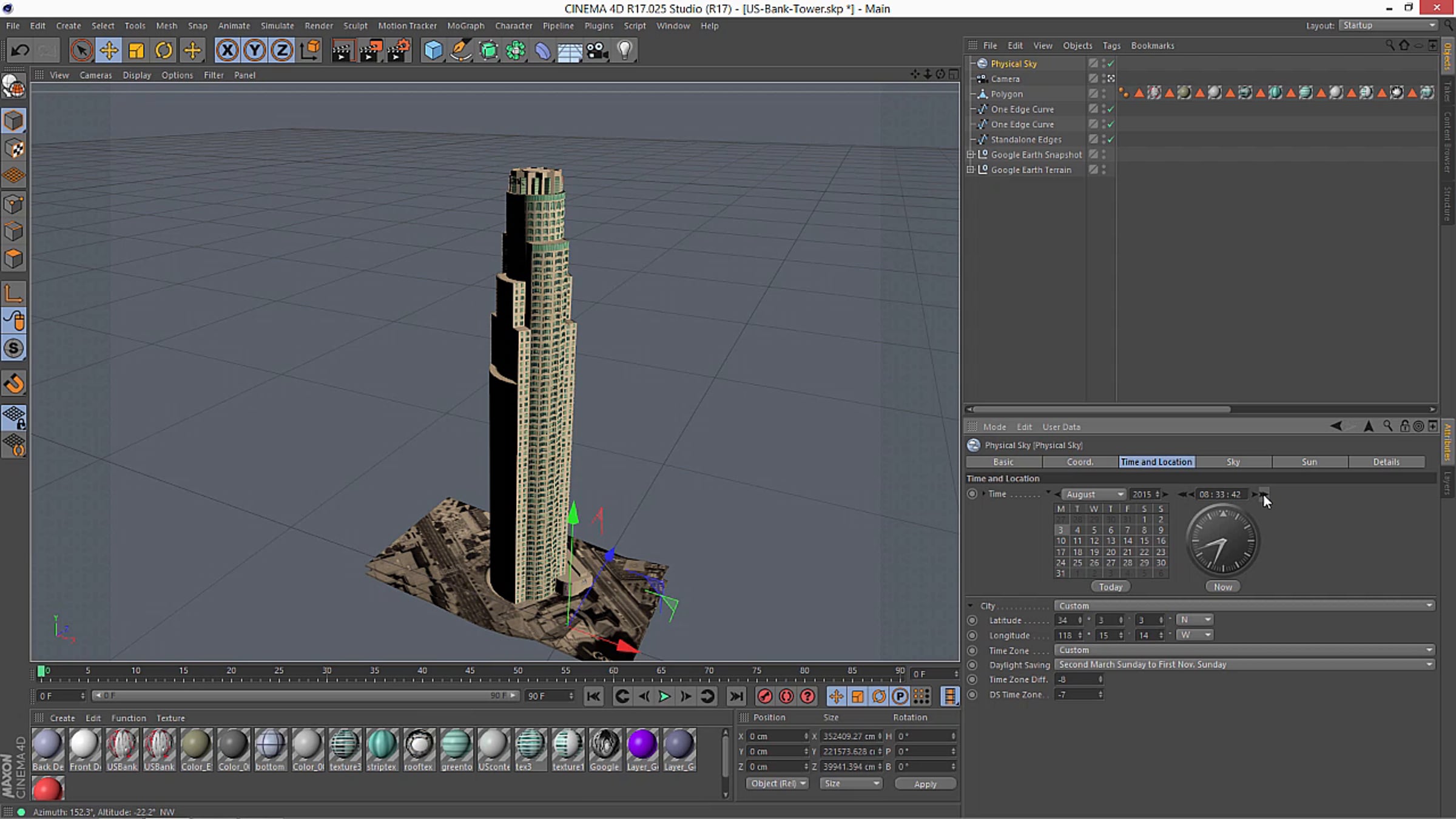Viewport: 1456px width, 819px height.
Task: Open the MoGraph menu
Action: [465, 25]
